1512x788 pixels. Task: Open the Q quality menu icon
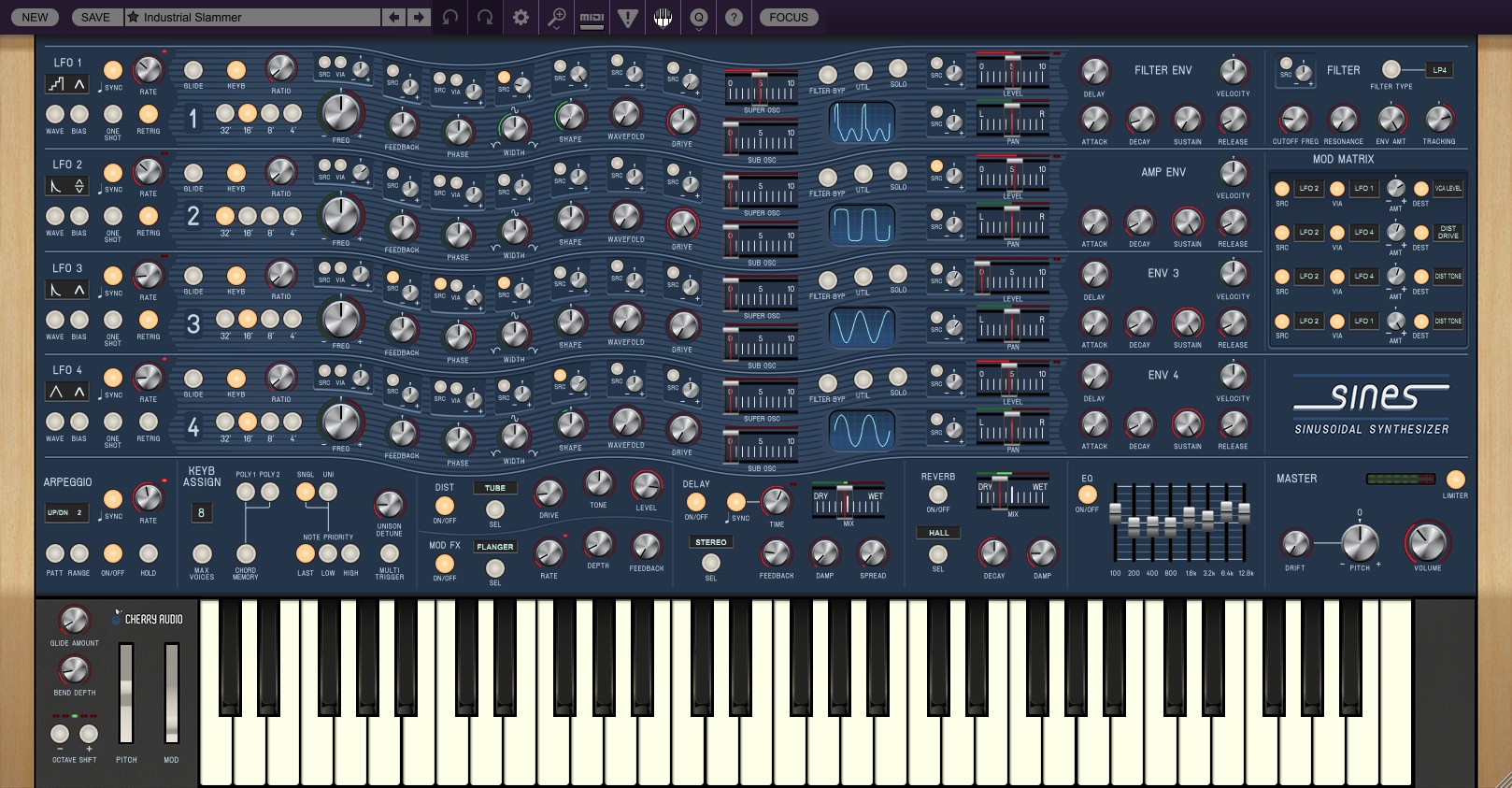tap(699, 17)
